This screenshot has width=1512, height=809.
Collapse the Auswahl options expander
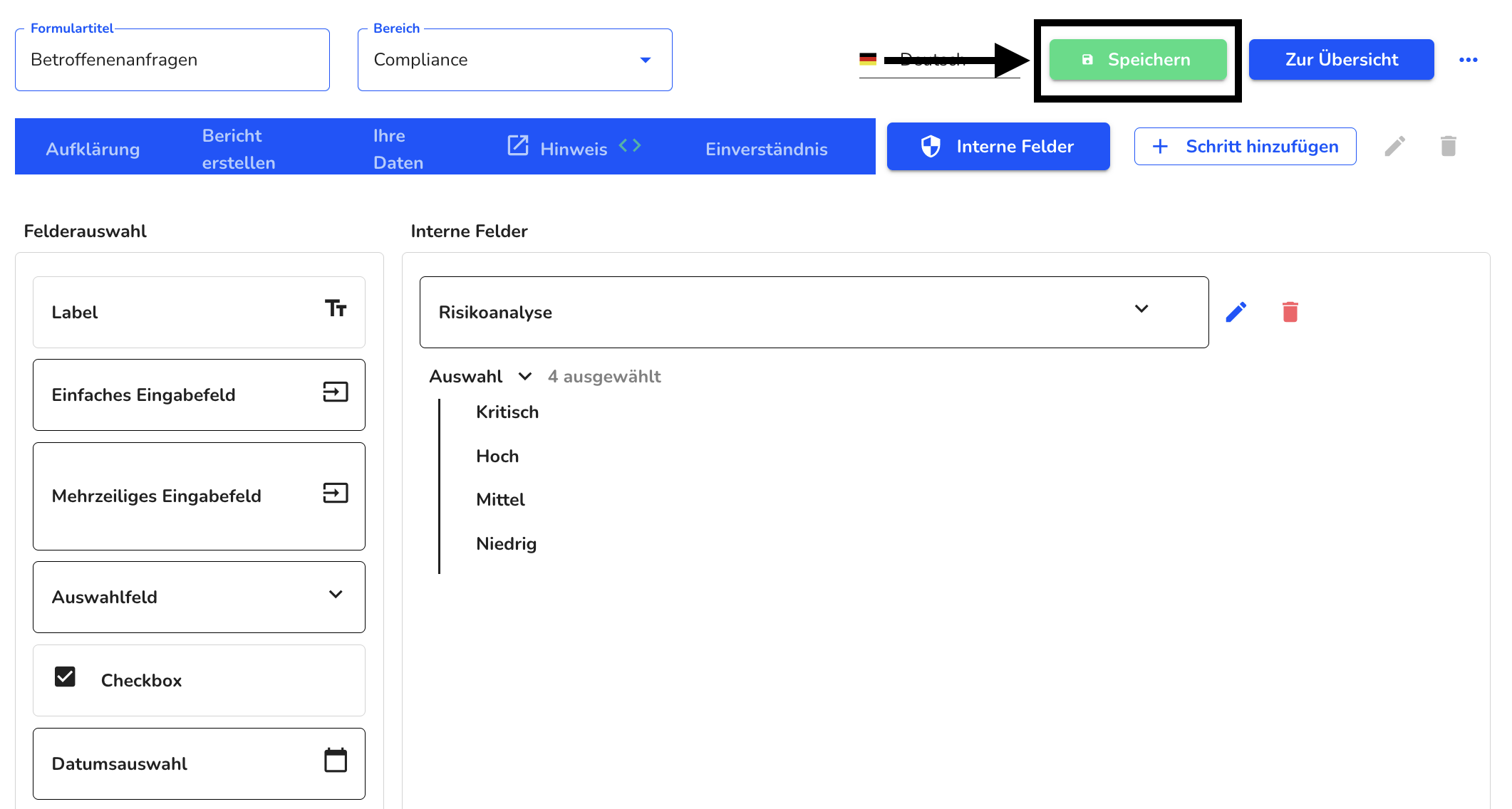(525, 376)
